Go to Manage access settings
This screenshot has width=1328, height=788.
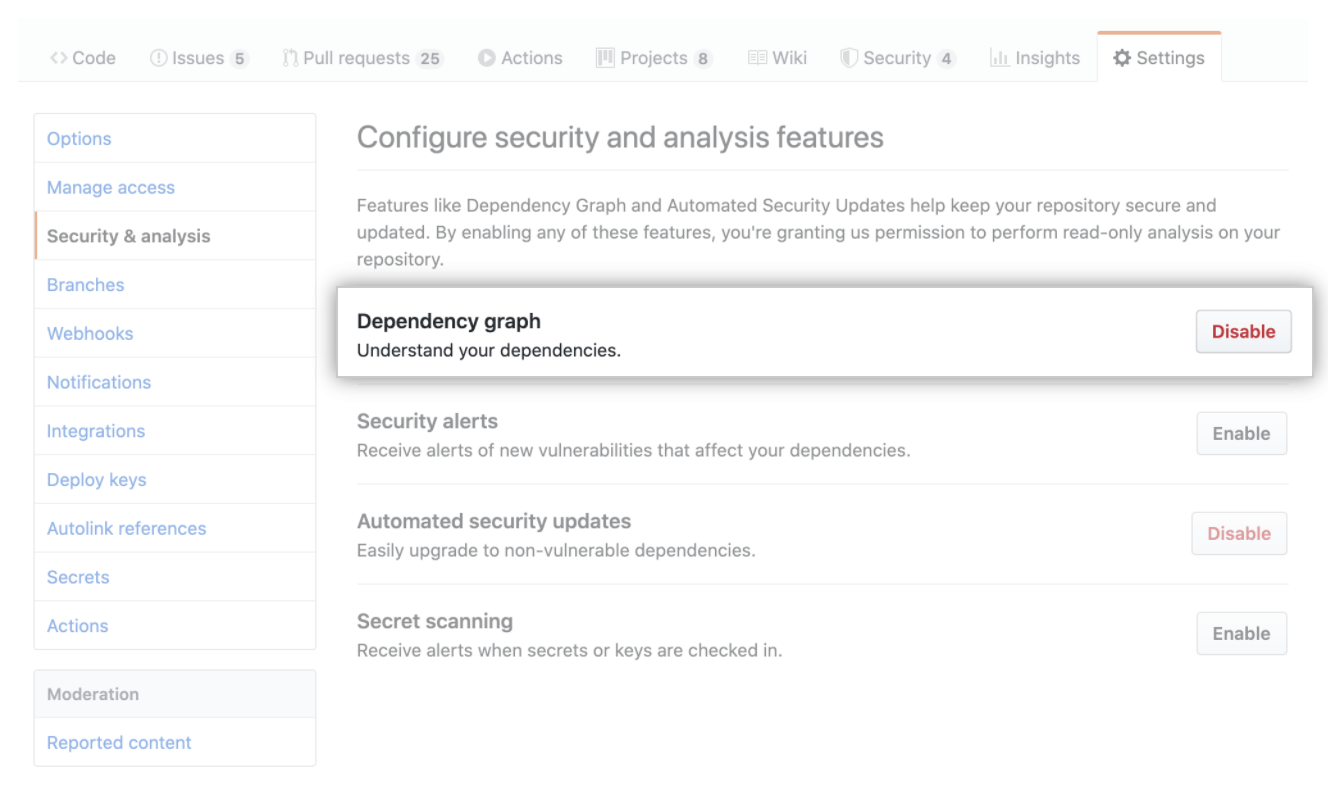click(x=175, y=188)
